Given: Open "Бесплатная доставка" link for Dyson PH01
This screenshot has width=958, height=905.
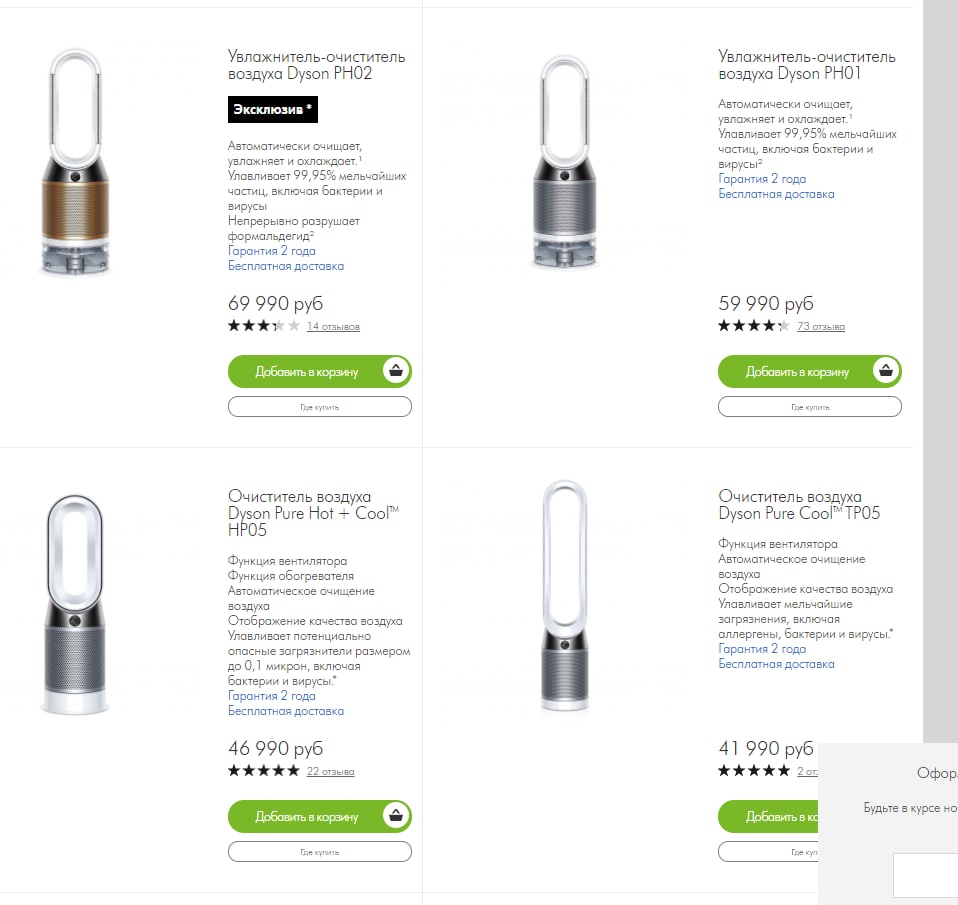Looking at the screenshot, I should click(x=776, y=194).
